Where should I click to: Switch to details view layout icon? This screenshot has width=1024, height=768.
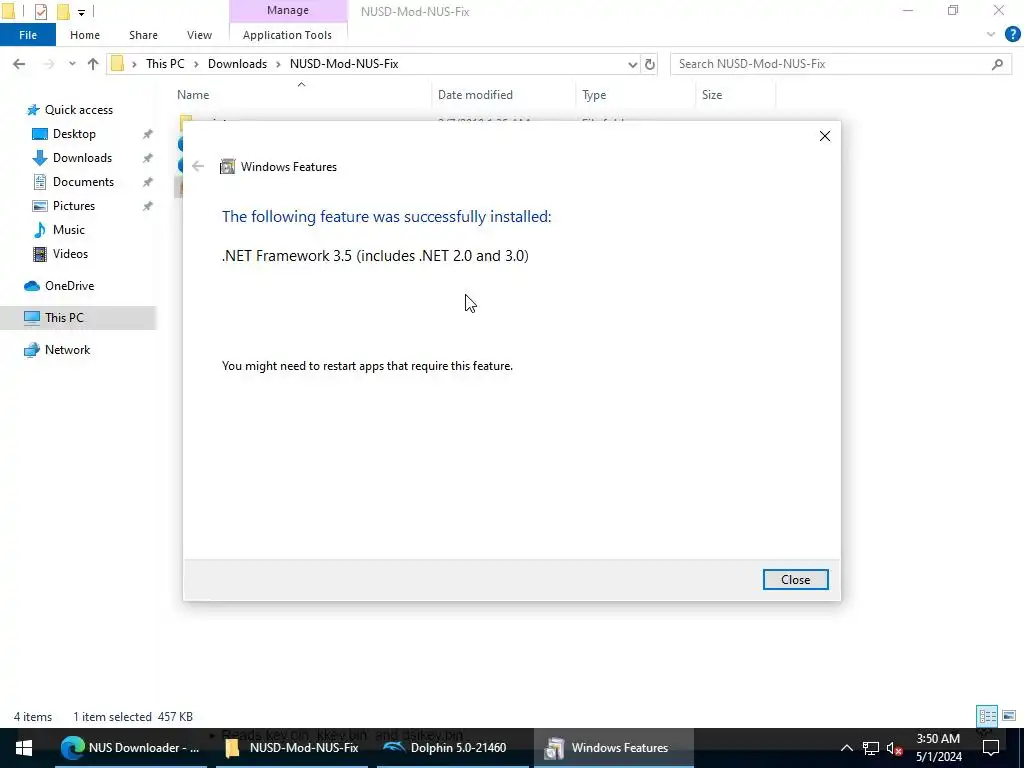click(987, 716)
